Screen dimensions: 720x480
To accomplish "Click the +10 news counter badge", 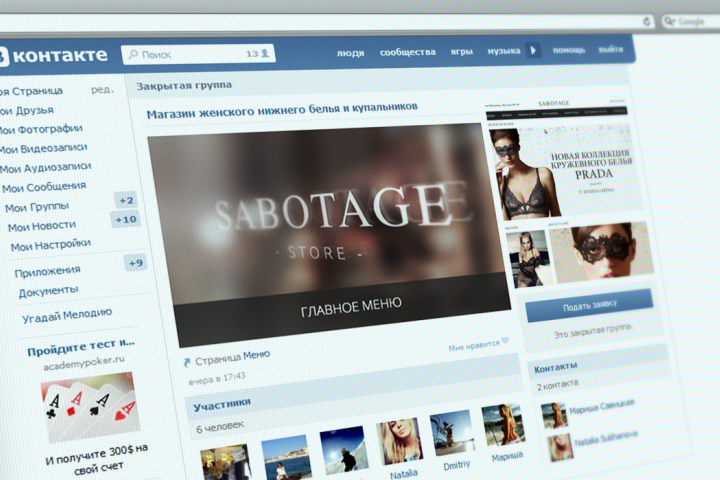I will point(125,220).
